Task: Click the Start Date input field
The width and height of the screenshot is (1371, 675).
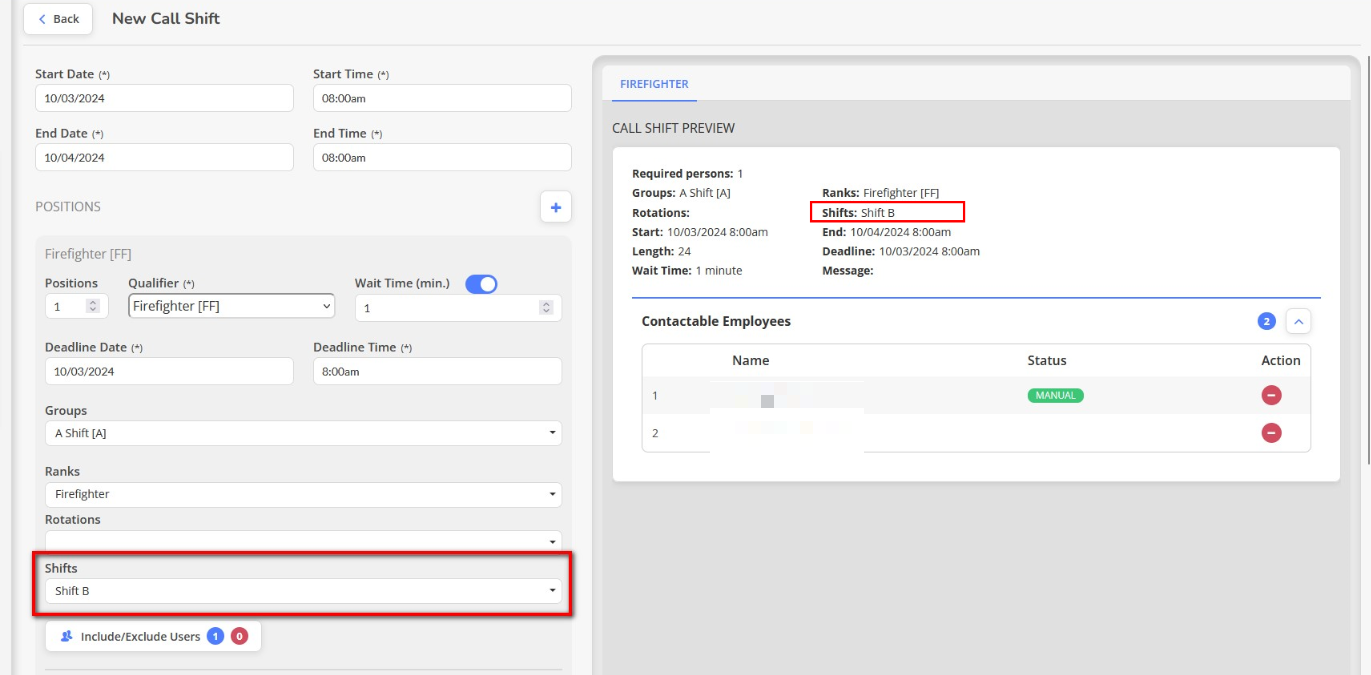Action: [164, 98]
